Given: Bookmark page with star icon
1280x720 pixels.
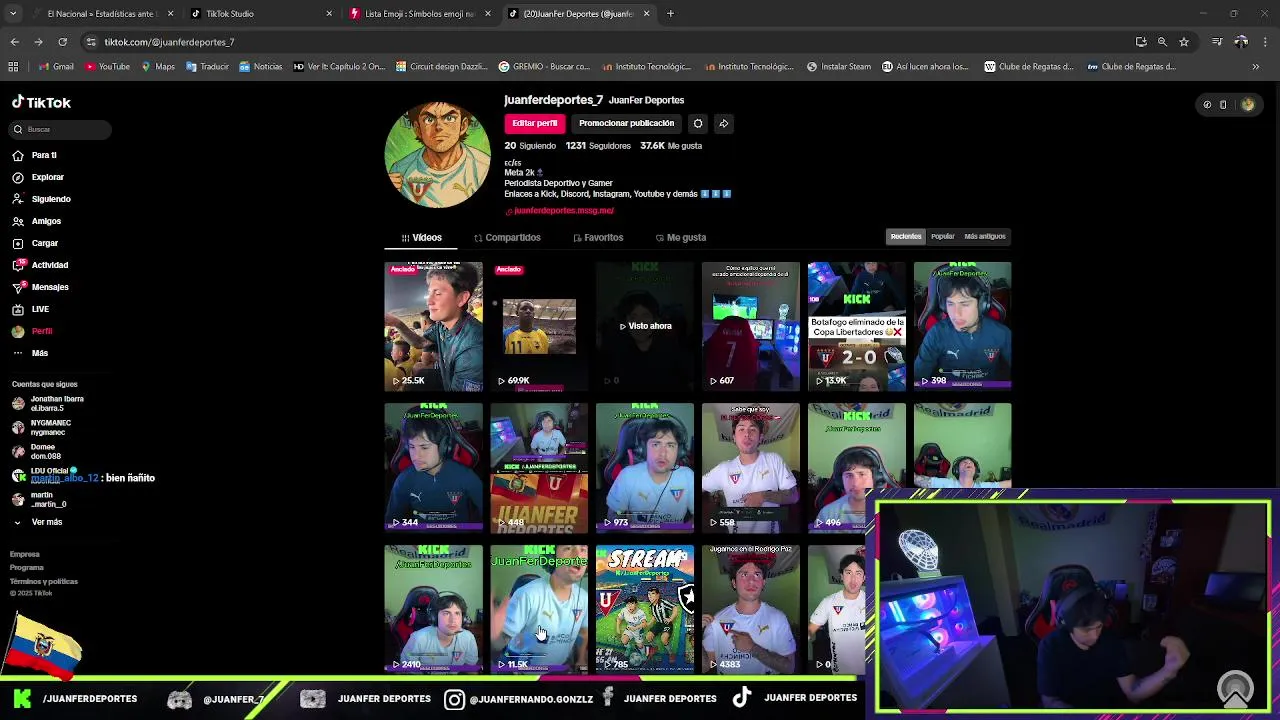Looking at the screenshot, I should [1184, 42].
